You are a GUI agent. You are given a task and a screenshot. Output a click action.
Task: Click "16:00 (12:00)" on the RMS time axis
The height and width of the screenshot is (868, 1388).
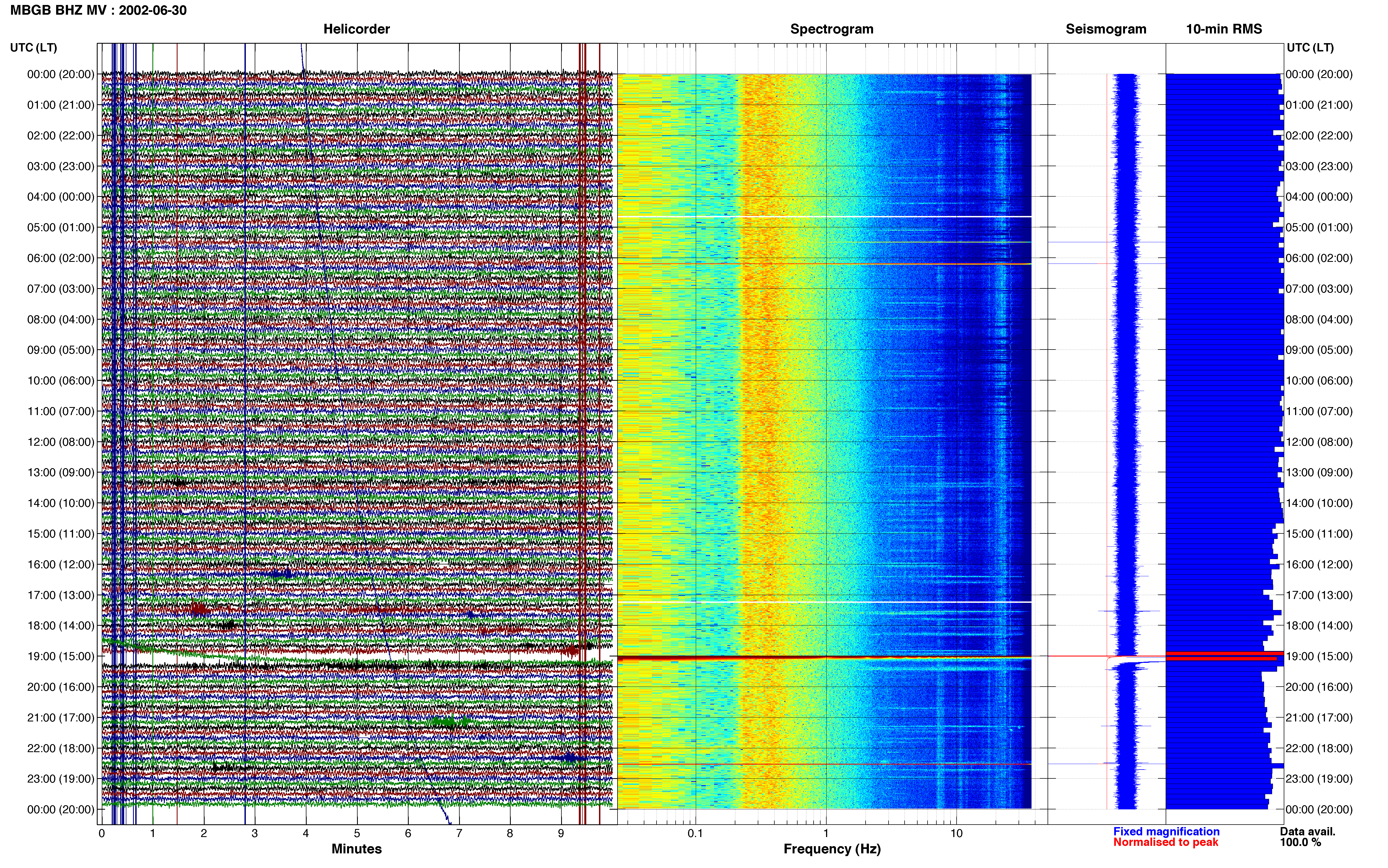click(x=1319, y=564)
